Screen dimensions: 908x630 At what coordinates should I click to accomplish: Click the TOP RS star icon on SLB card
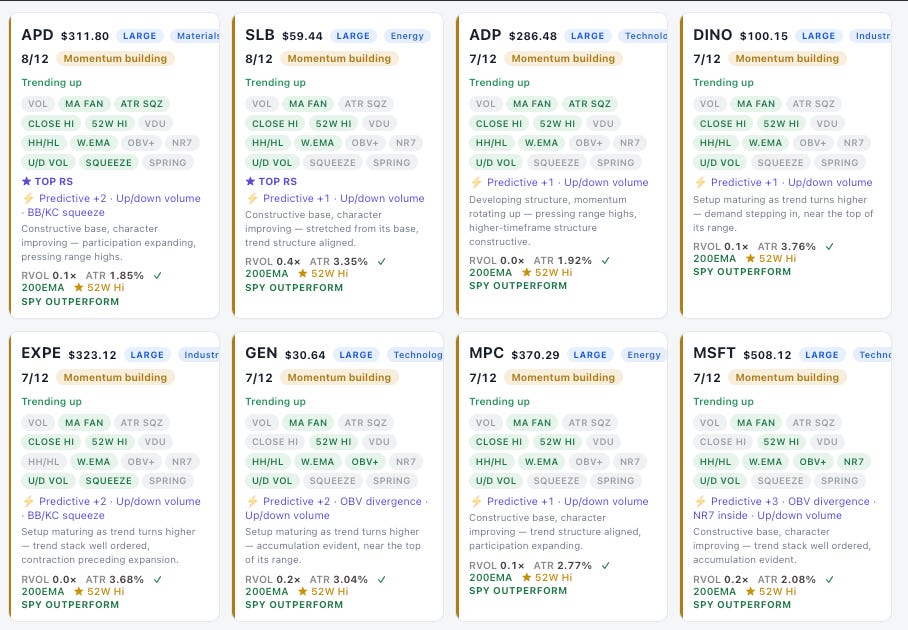pos(250,181)
